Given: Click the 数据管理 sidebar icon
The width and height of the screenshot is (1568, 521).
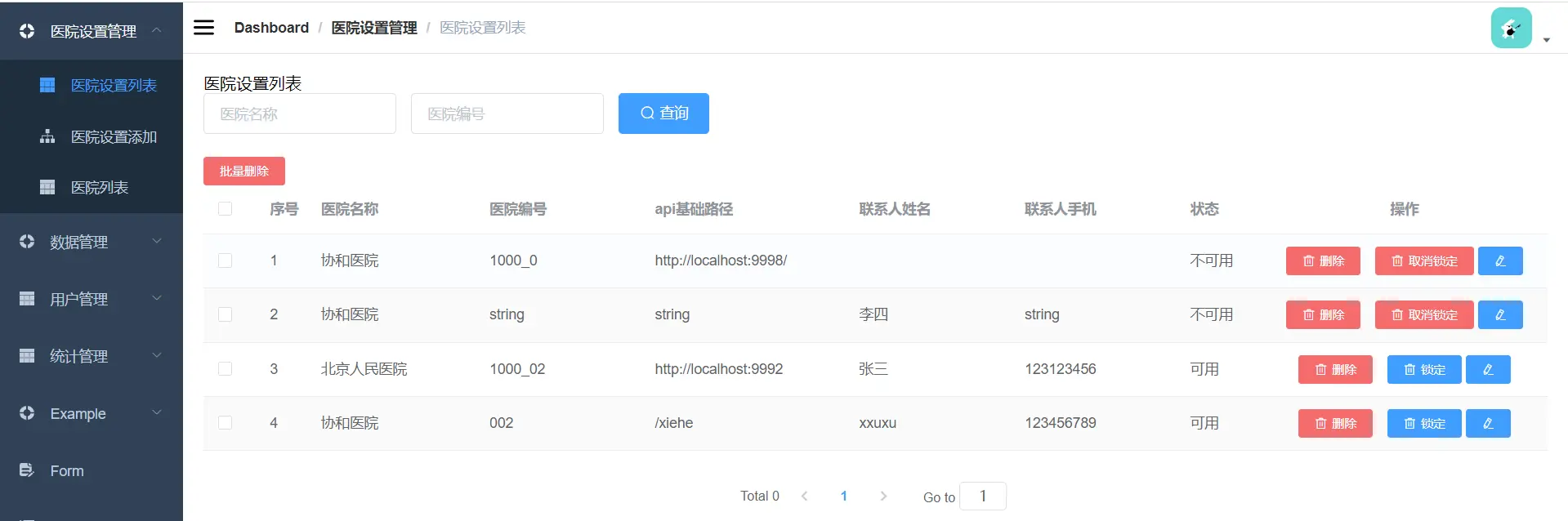Looking at the screenshot, I should [x=27, y=242].
